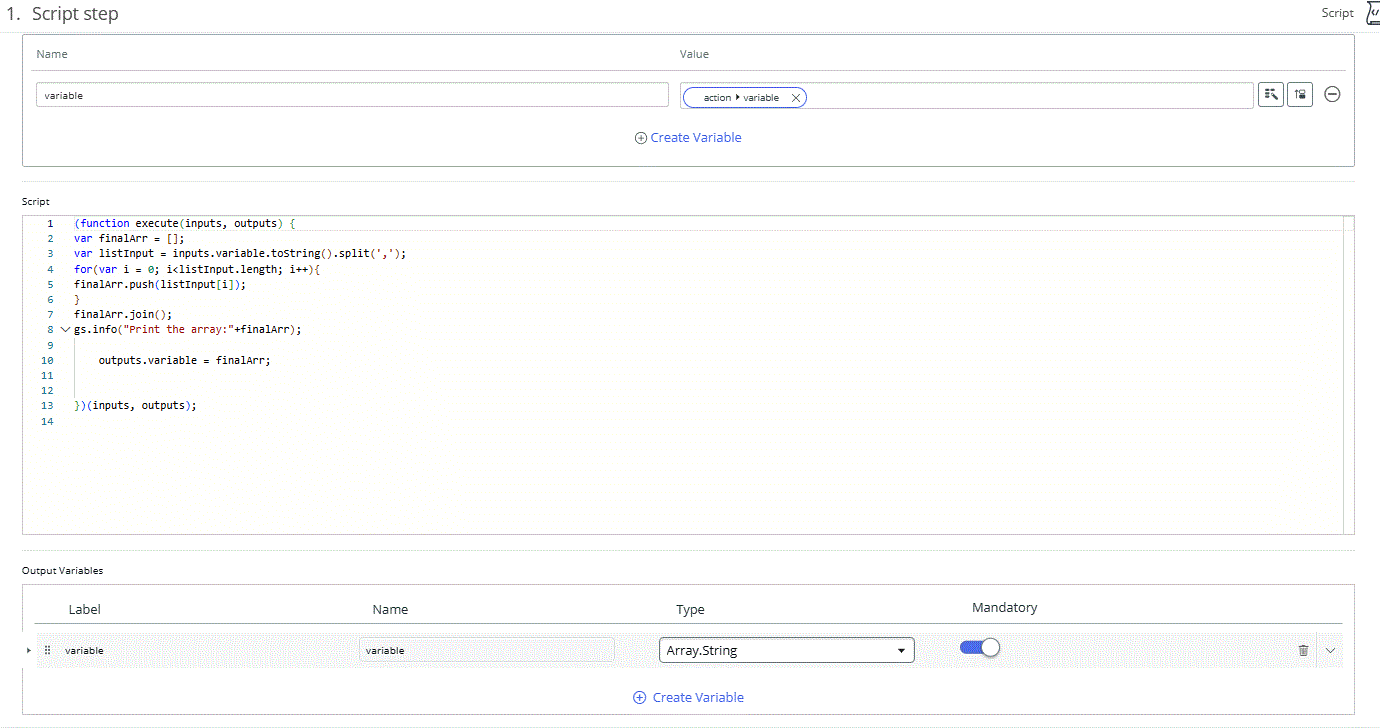Grab the drag handle of the output variable row
The width and height of the screenshot is (1380, 728).
47,650
